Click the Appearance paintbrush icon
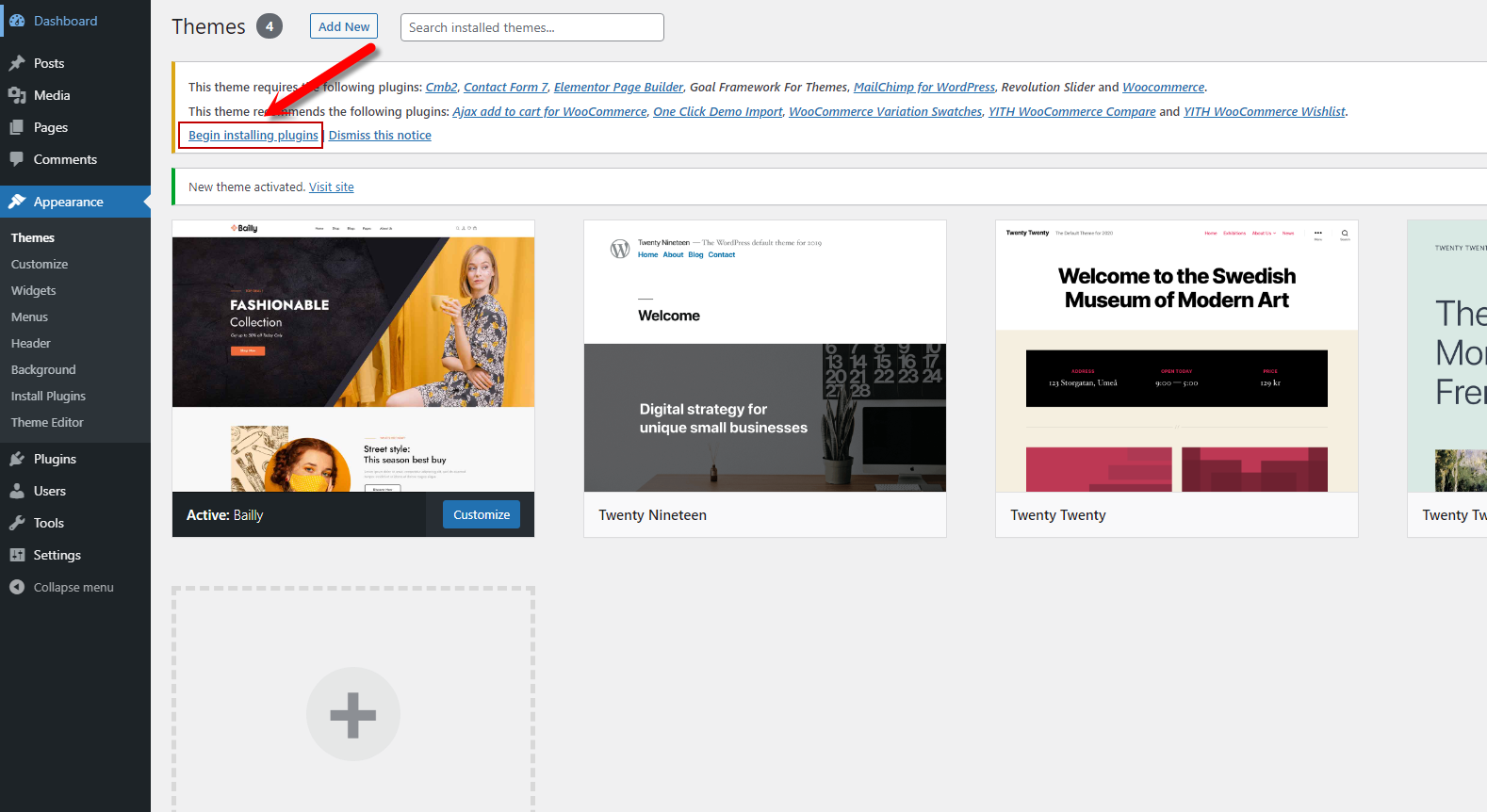This screenshot has width=1487, height=812. pyautogui.click(x=17, y=202)
